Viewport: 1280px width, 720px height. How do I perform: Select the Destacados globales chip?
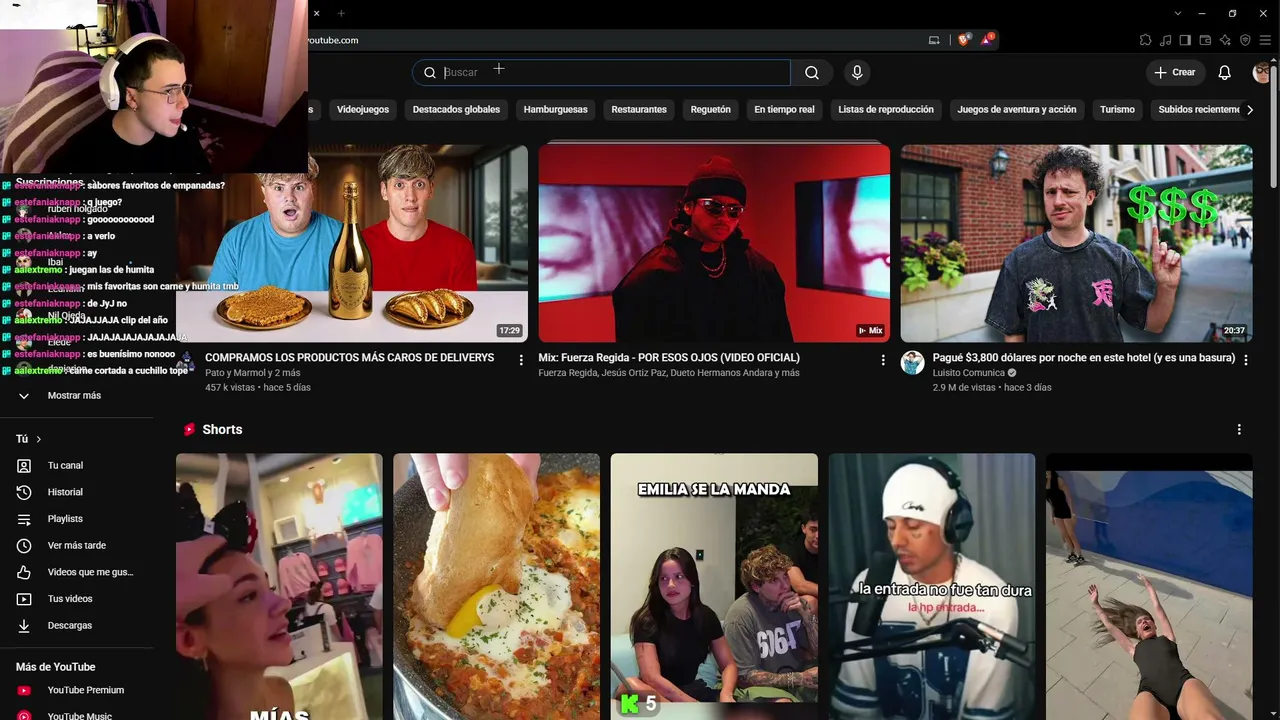pos(456,110)
